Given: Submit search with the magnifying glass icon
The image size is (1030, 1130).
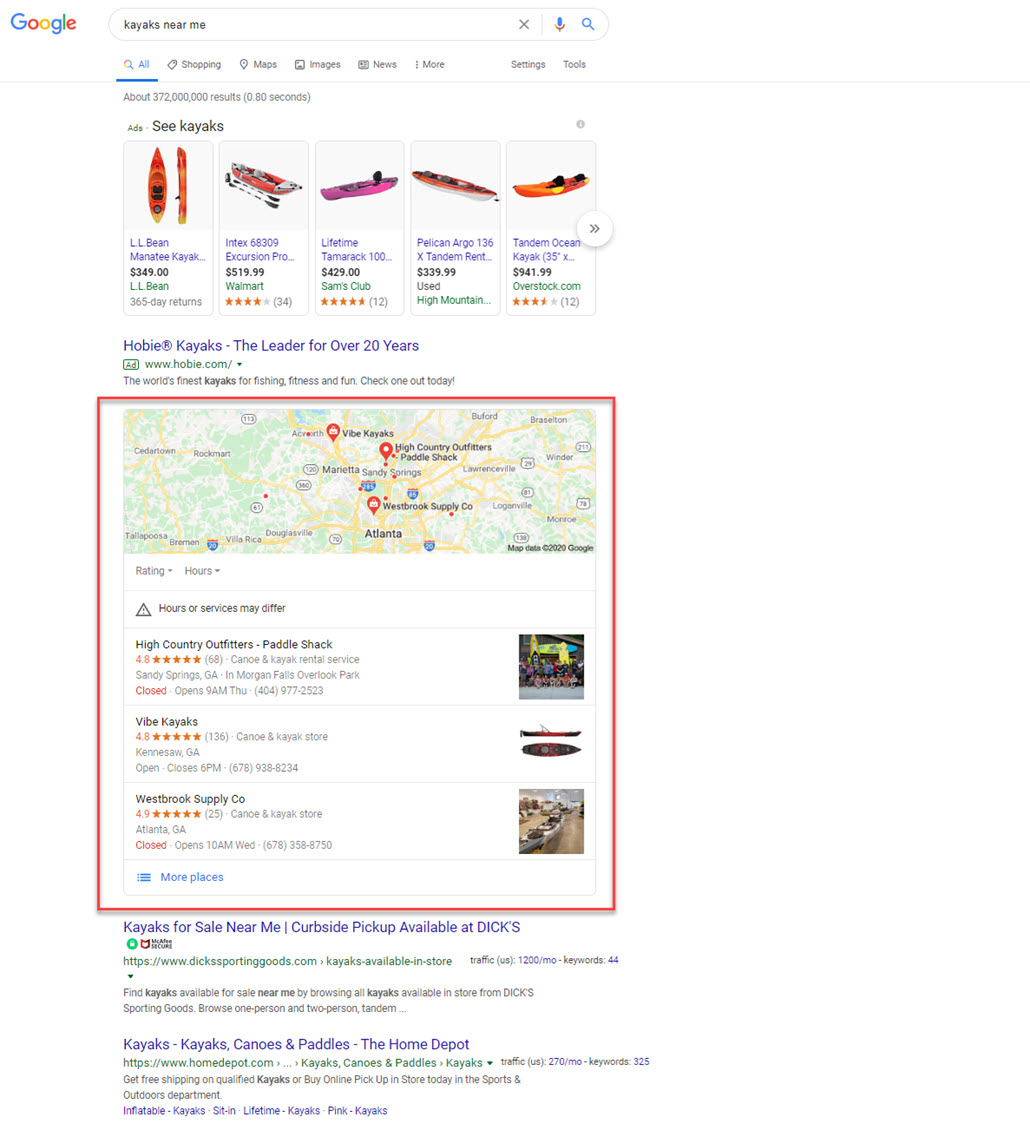Looking at the screenshot, I should click(588, 24).
